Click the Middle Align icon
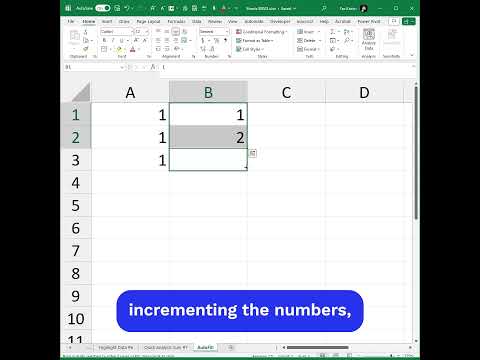The width and height of the screenshot is (480, 360). click(x=167, y=31)
